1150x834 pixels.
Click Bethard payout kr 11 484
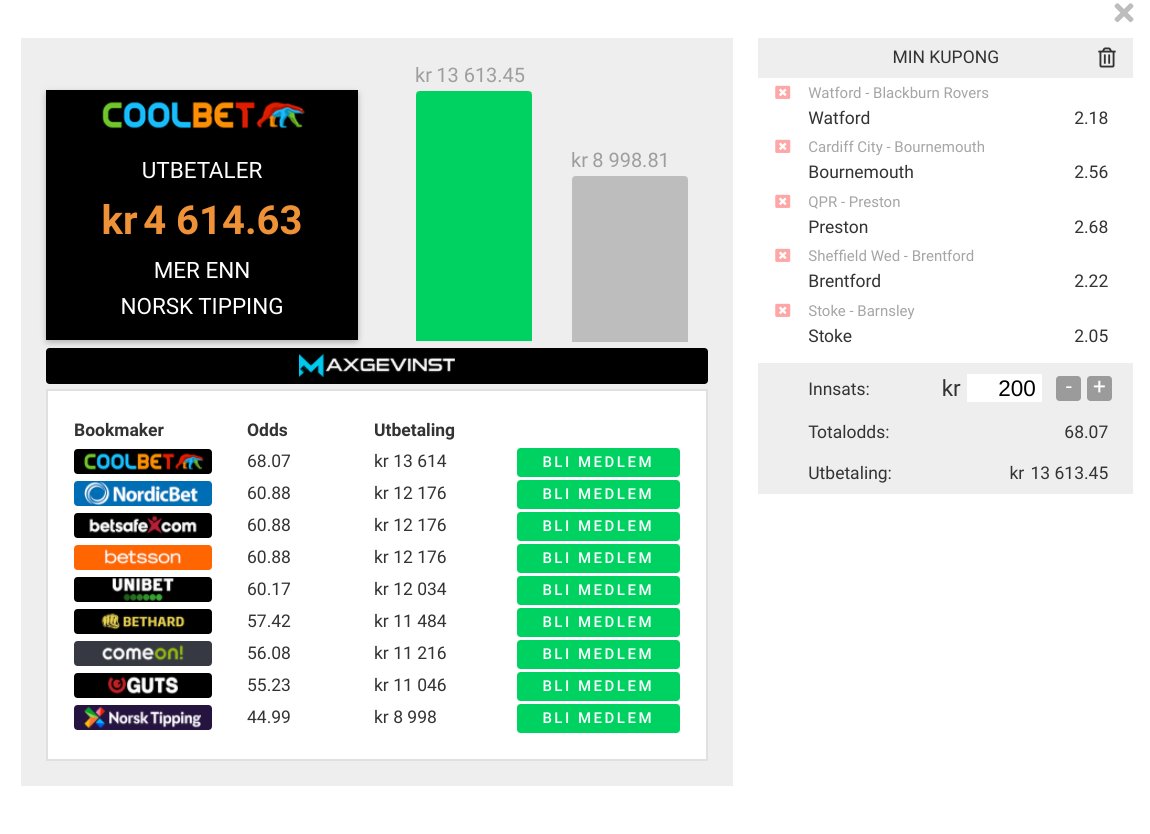[410, 621]
